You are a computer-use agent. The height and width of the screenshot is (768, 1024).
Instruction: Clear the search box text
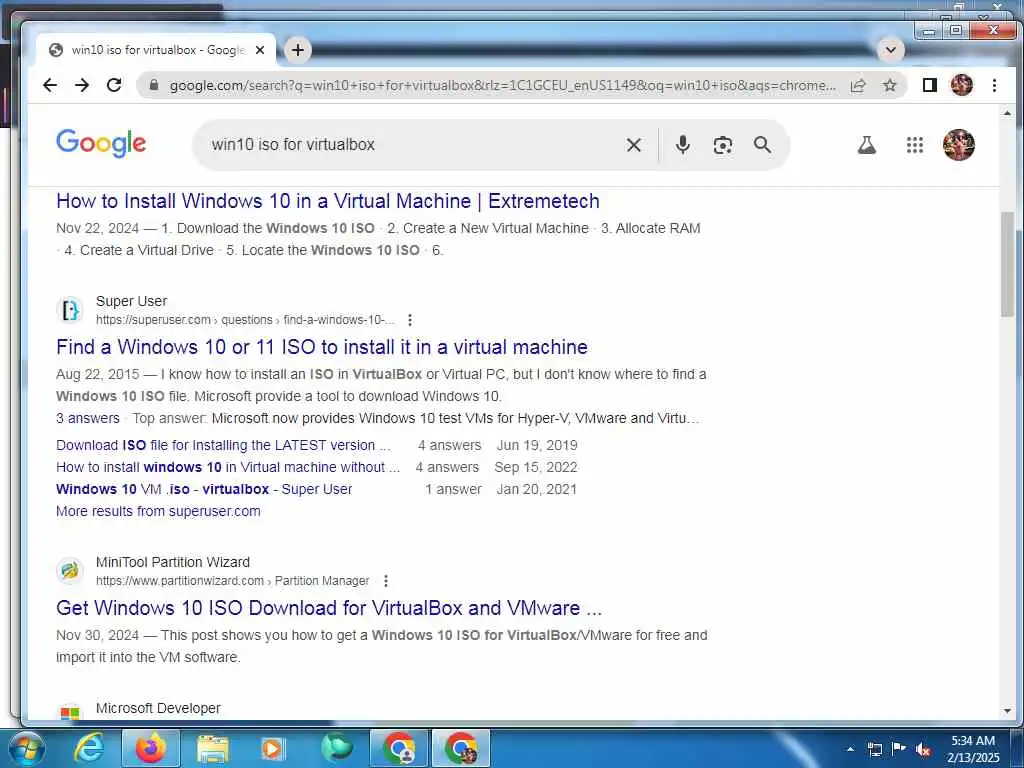coord(633,145)
